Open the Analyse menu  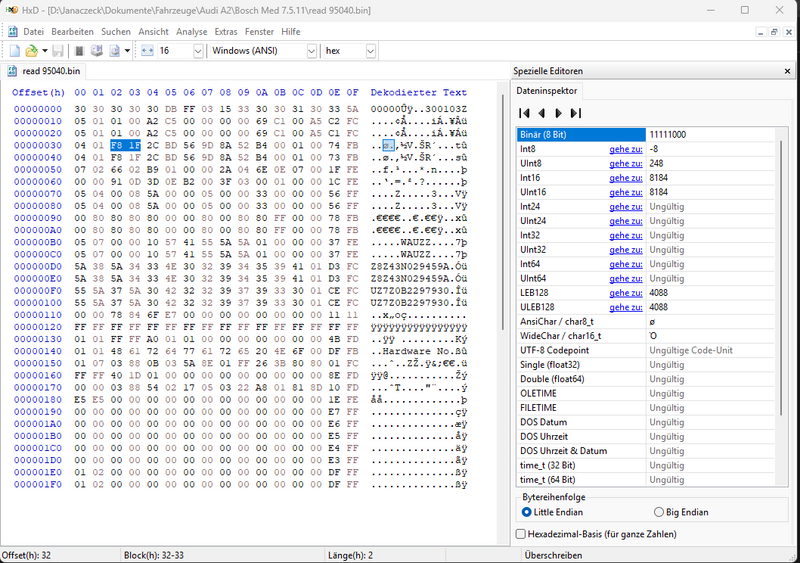pyautogui.click(x=193, y=31)
